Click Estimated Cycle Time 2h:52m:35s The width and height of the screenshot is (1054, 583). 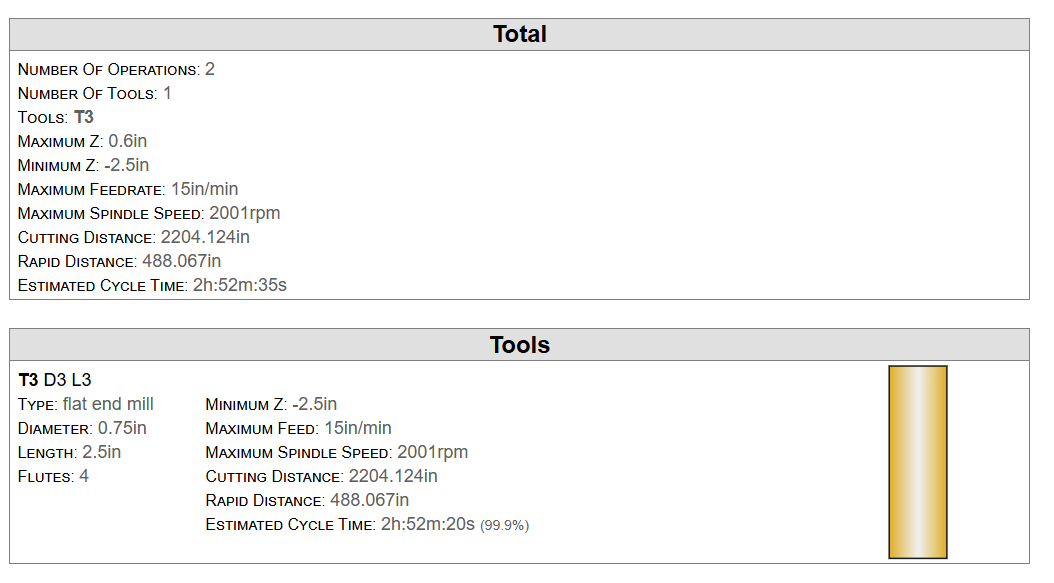tap(240, 285)
